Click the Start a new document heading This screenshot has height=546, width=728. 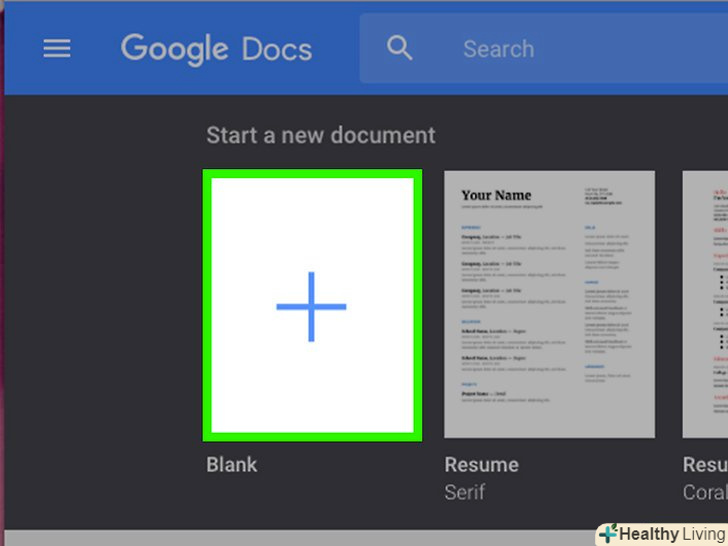321,135
